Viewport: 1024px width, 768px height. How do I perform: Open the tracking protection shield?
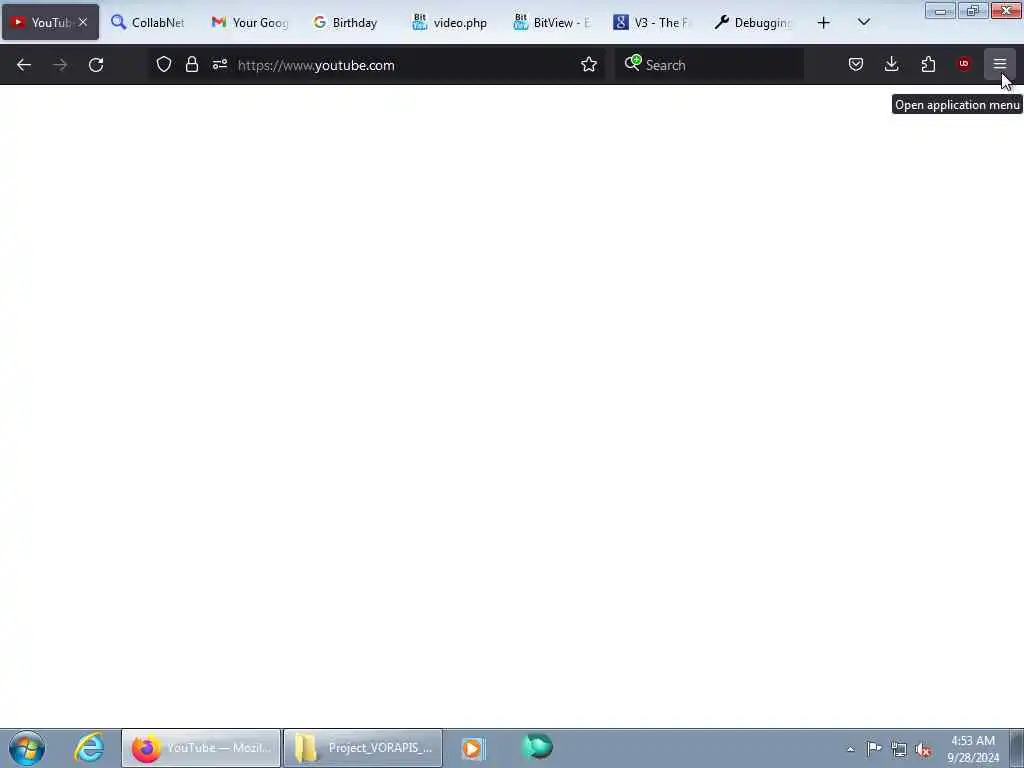coord(164,64)
